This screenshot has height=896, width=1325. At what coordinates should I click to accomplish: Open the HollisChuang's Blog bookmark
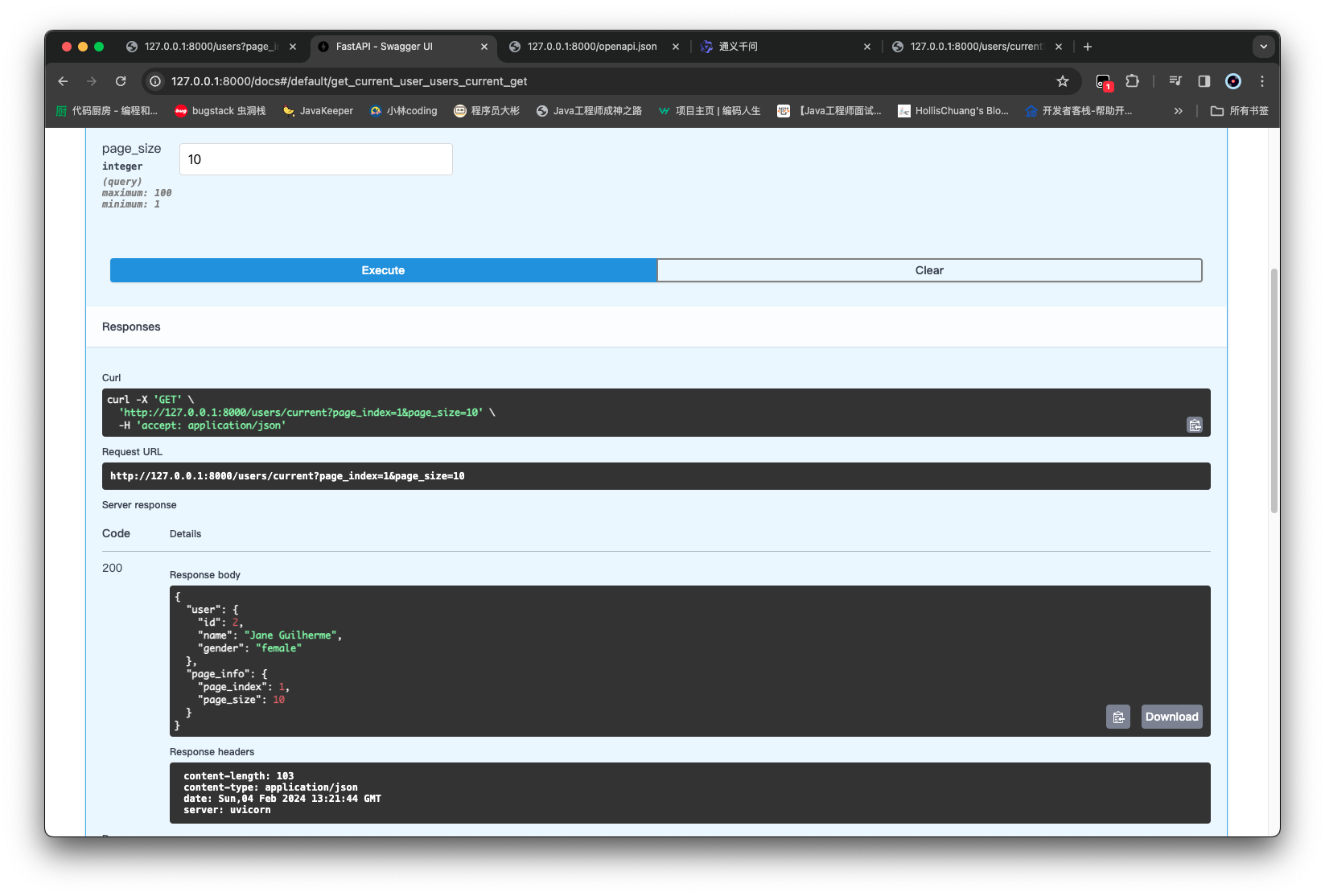[x=953, y=111]
